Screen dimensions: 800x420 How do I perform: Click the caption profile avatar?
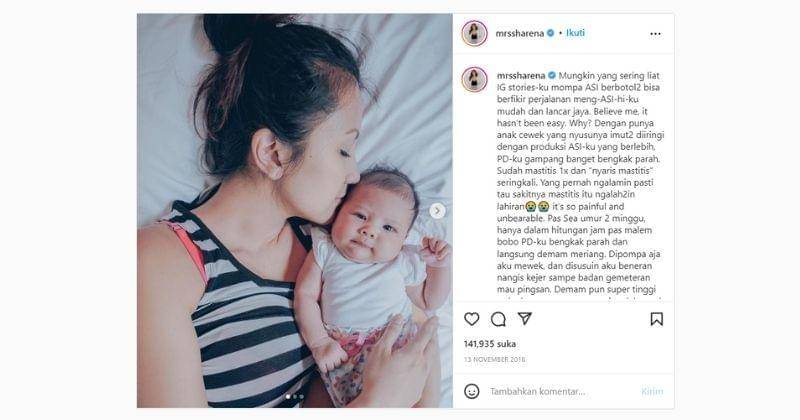474,79
